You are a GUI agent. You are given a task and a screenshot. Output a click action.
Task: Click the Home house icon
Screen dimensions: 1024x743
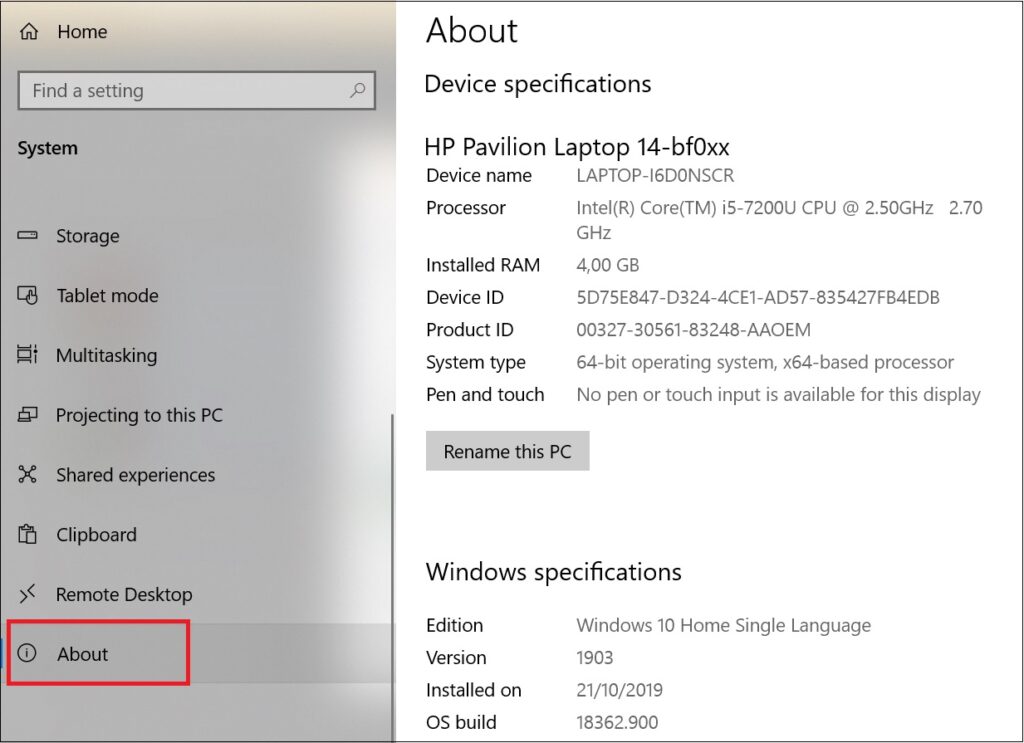coord(29,31)
